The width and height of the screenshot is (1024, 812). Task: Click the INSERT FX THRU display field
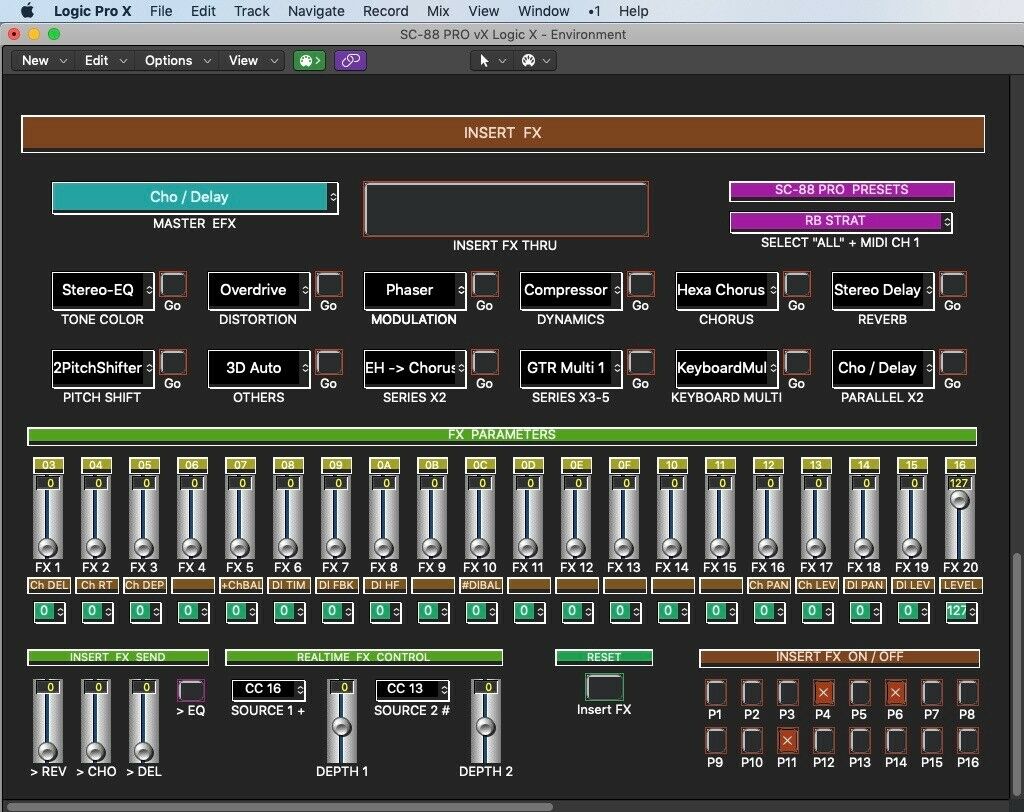[507, 208]
